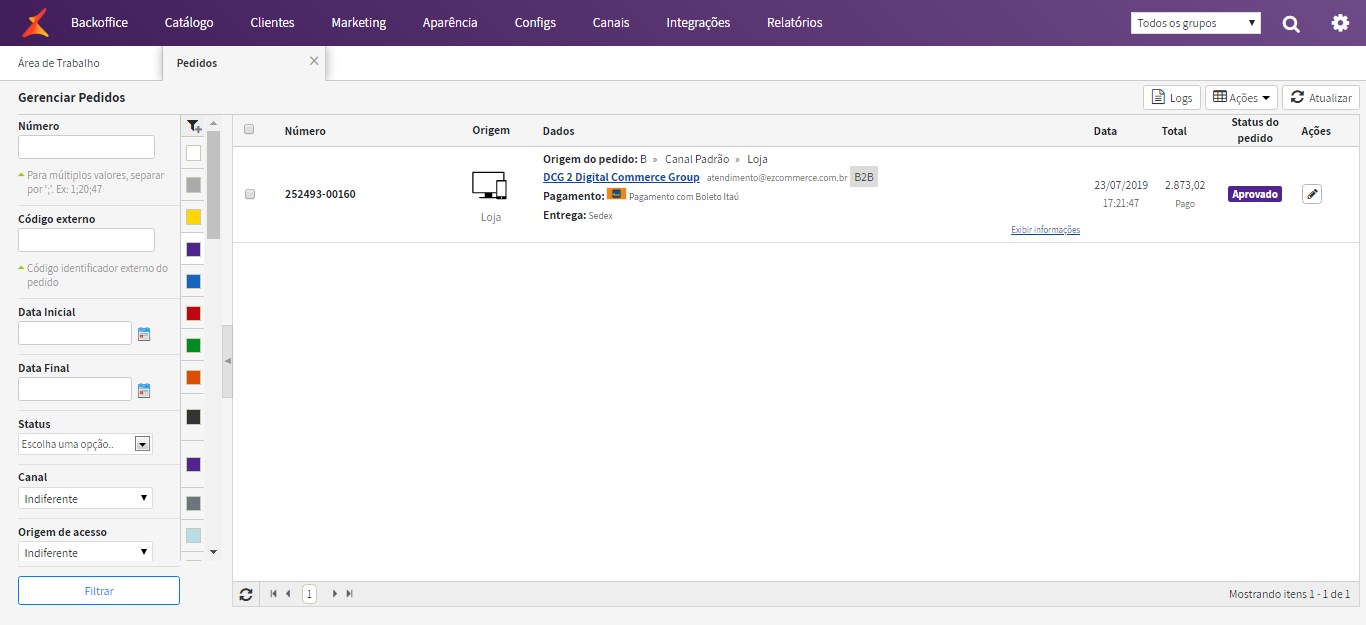
Task: Open calendar picker for Data Final
Action: coord(144,390)
